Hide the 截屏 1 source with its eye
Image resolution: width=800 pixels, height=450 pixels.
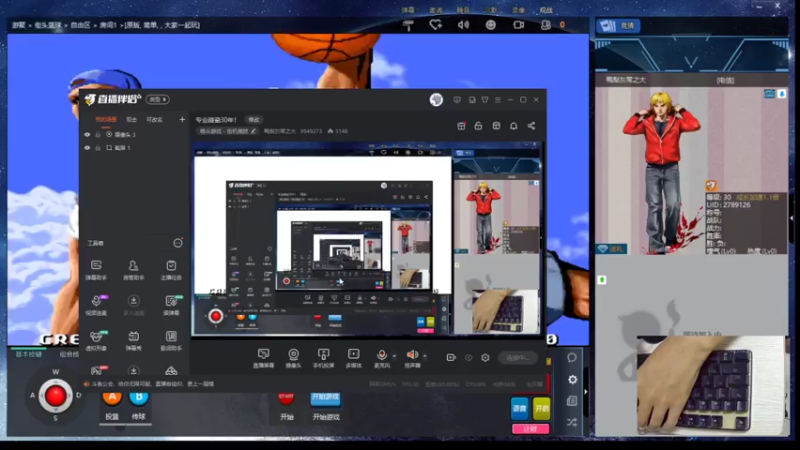coord(87,147)
